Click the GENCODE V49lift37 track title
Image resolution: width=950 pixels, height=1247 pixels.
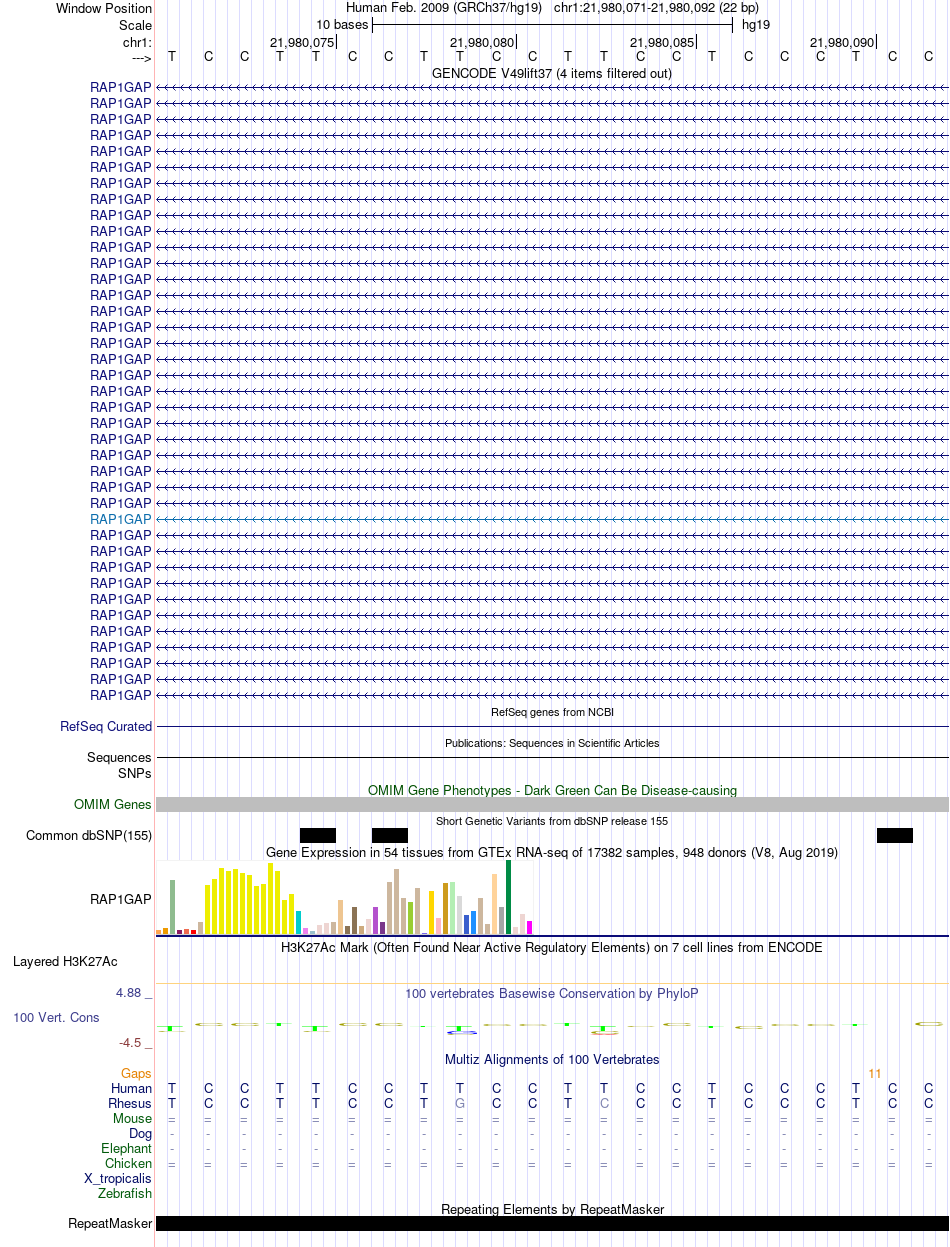[552, 73]
